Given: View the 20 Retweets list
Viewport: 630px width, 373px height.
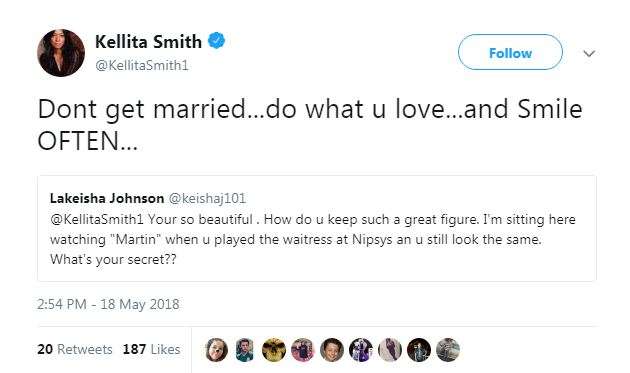Looking at the screenshot, I should (75, 349).
